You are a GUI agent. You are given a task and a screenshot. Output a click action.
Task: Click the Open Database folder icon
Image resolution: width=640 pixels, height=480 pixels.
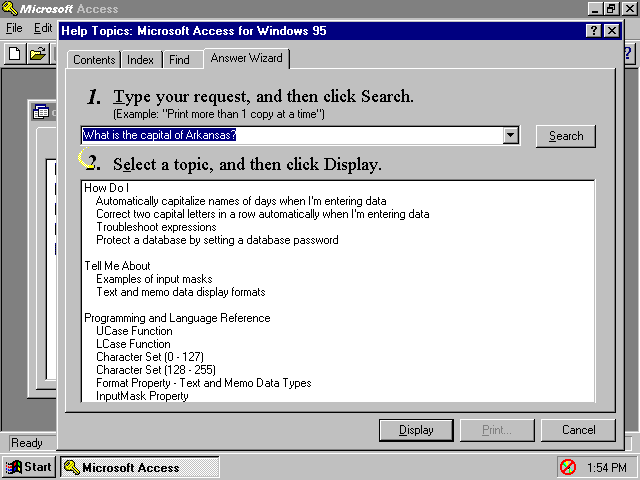pos(38,54)
